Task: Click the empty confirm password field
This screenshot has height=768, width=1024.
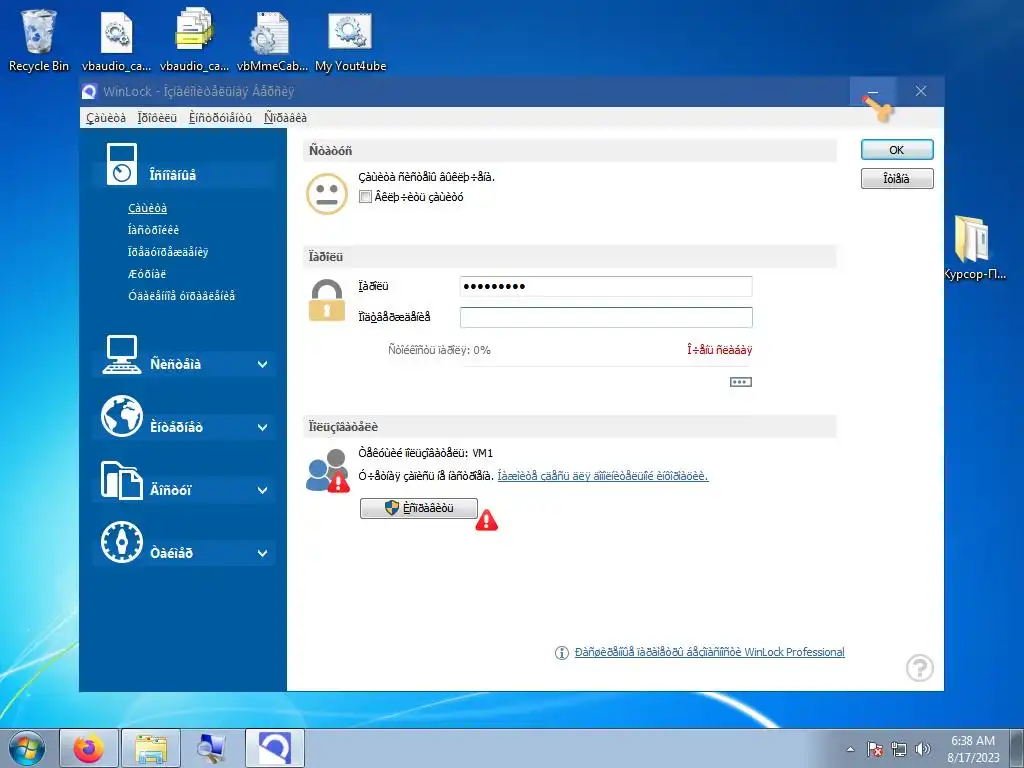Action: (606, 317)
